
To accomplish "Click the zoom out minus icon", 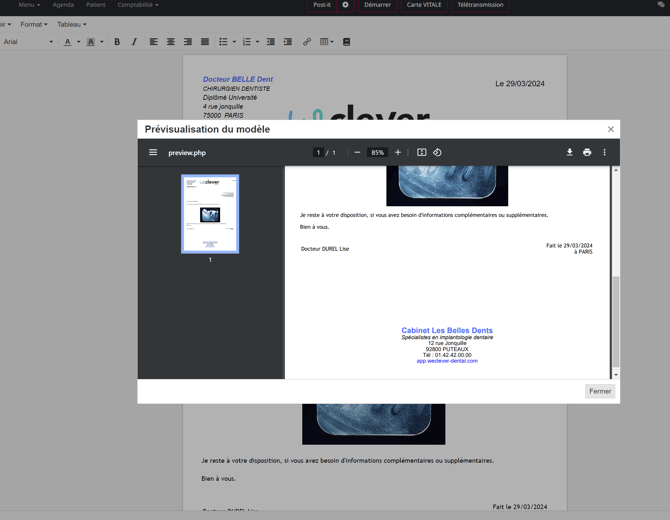I will pos(357,153).
